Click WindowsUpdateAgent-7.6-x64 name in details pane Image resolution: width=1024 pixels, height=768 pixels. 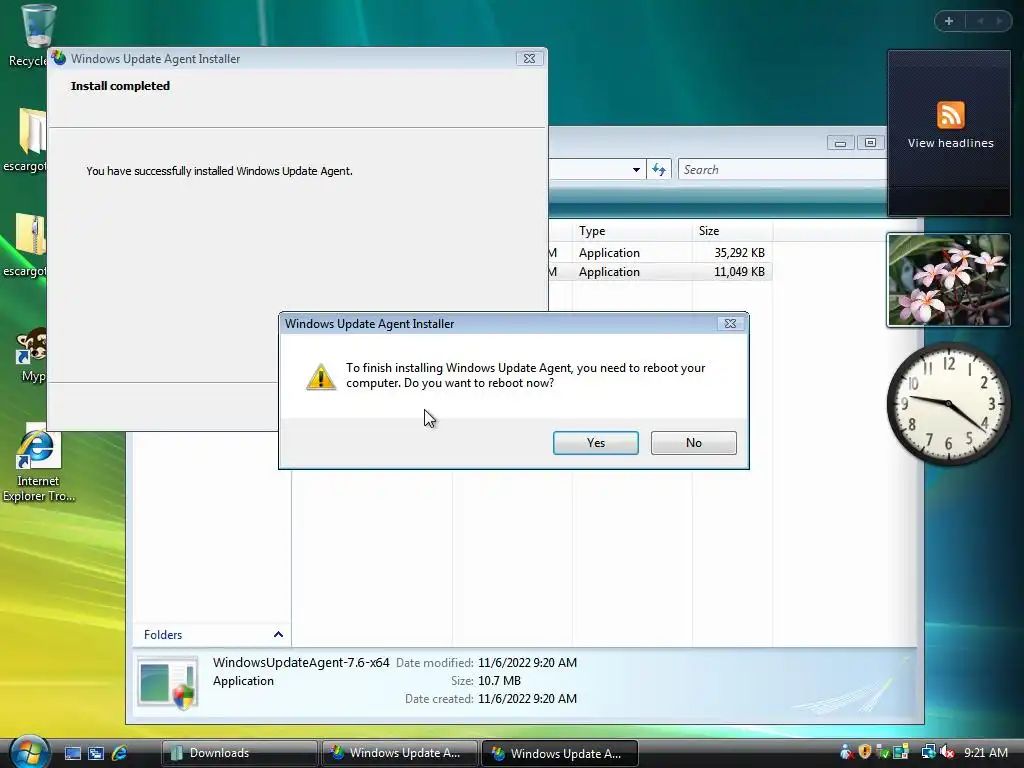[301, 663]
